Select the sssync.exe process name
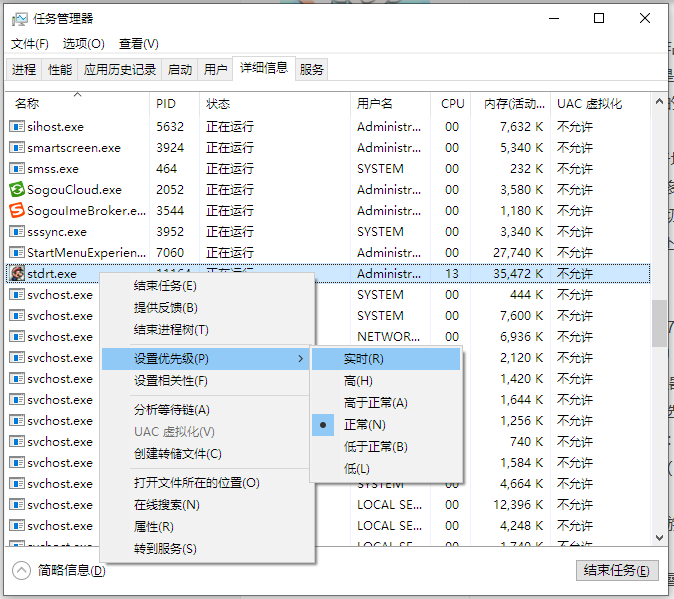 (x=57, y=232)
